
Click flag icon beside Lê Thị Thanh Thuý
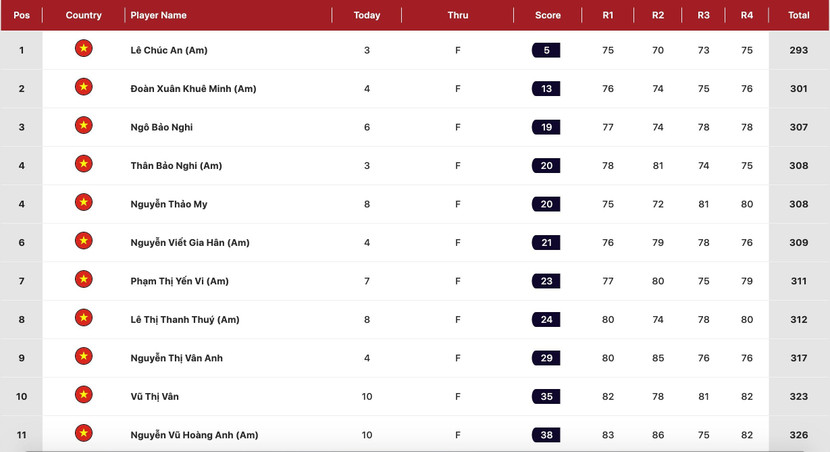coord(84,318)
